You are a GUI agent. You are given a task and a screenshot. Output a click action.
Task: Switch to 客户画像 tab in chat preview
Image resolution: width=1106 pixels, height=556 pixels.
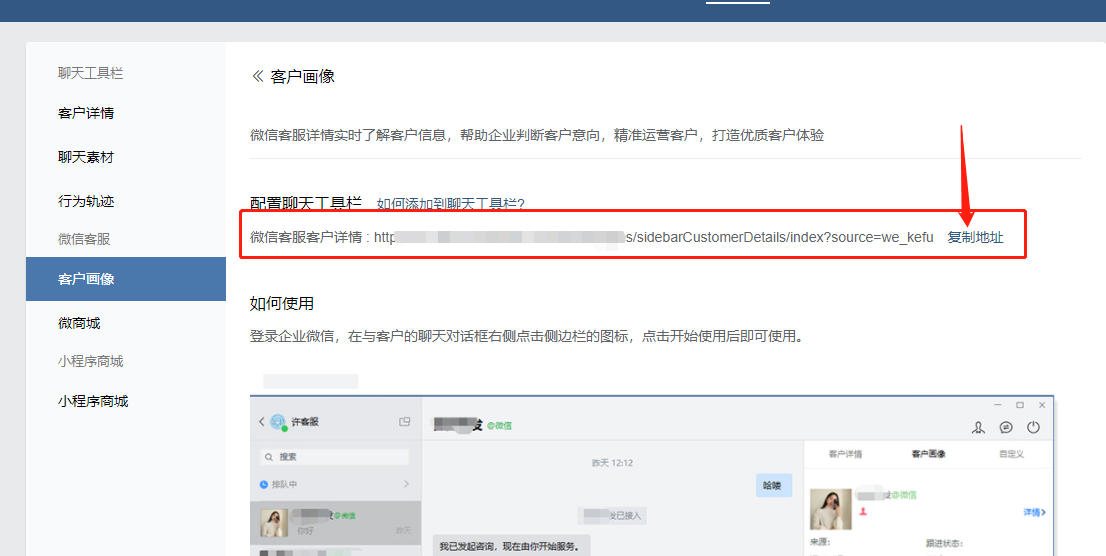928,454
